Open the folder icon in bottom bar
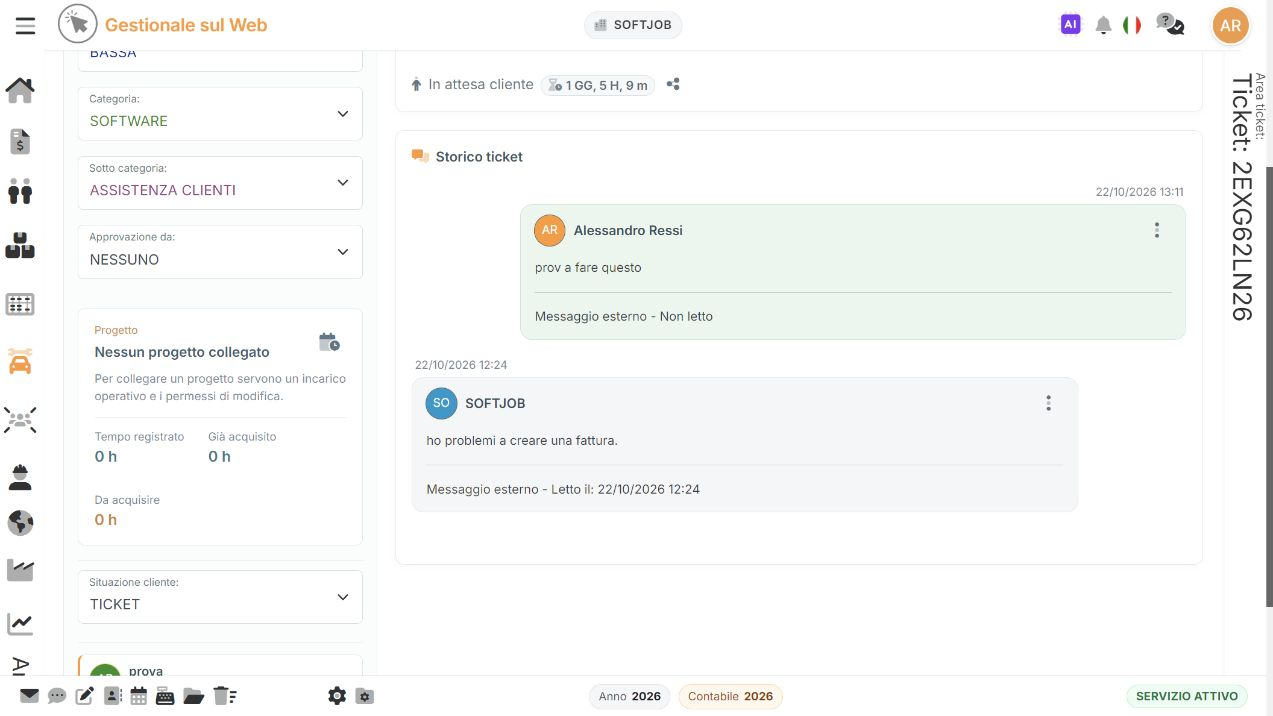Image resolution: width=1273 pixels, height=716 pixels. [193, 696]
